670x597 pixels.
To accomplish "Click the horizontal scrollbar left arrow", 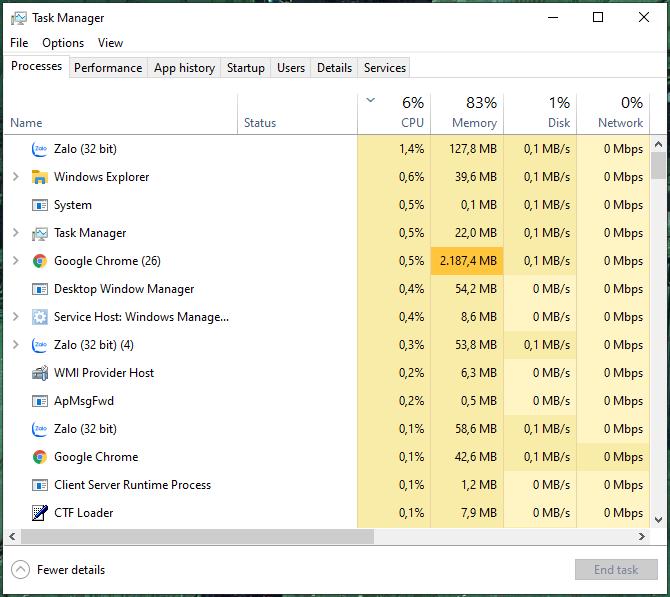I will [12, 536].
